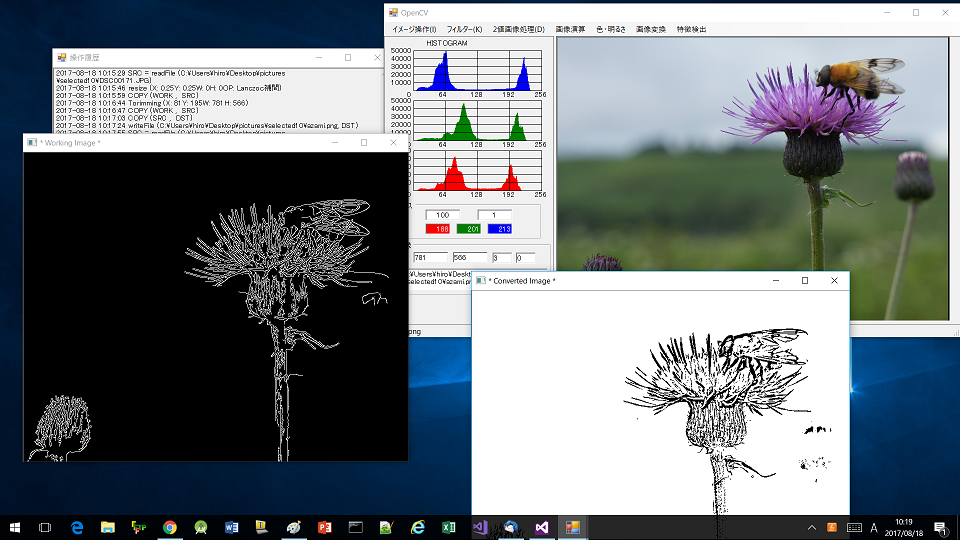The height and width of the screenshot is (544, 960).
Task: Open the clock showing 10:19
Action: [904, 527]
